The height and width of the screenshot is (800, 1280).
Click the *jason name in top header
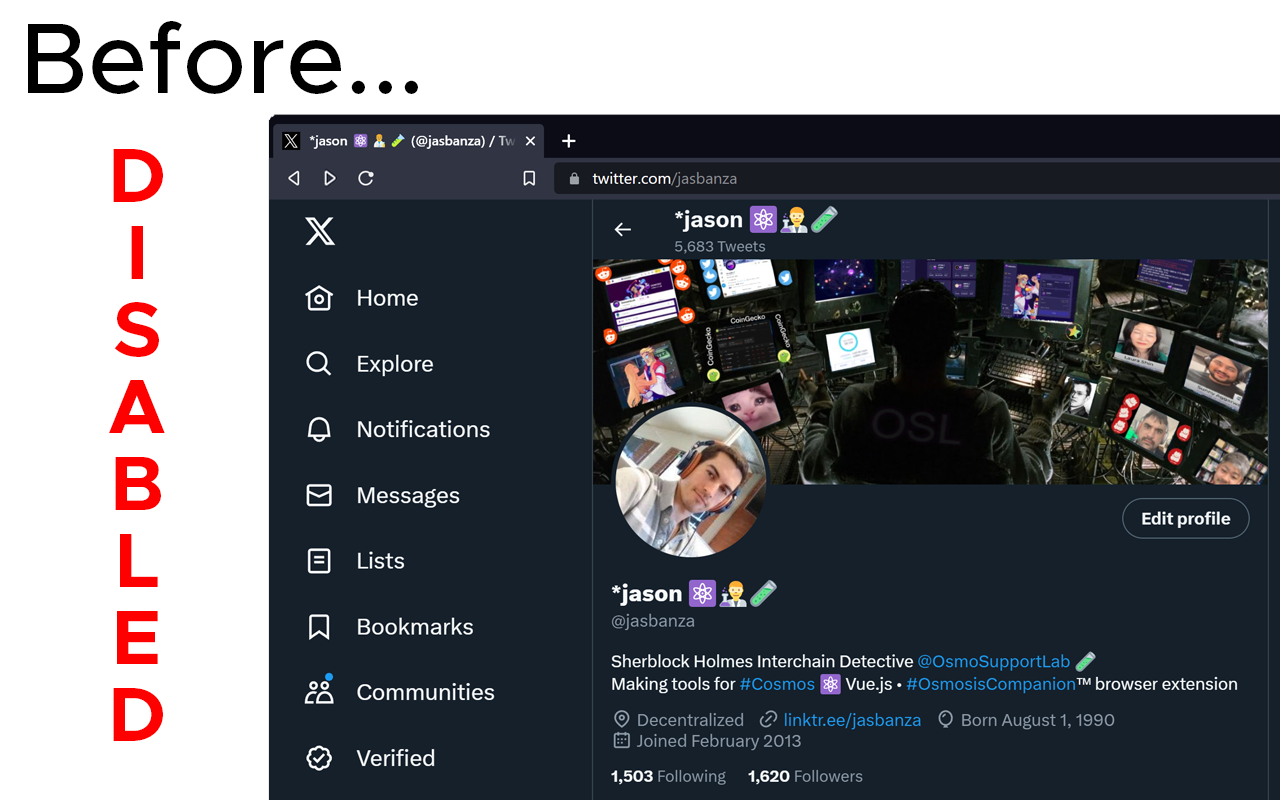709,220
